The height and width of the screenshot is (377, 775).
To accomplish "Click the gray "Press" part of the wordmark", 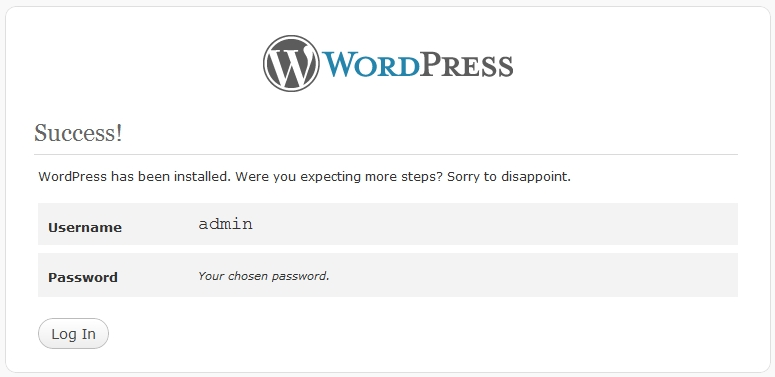I will click(x=467, y=66).
